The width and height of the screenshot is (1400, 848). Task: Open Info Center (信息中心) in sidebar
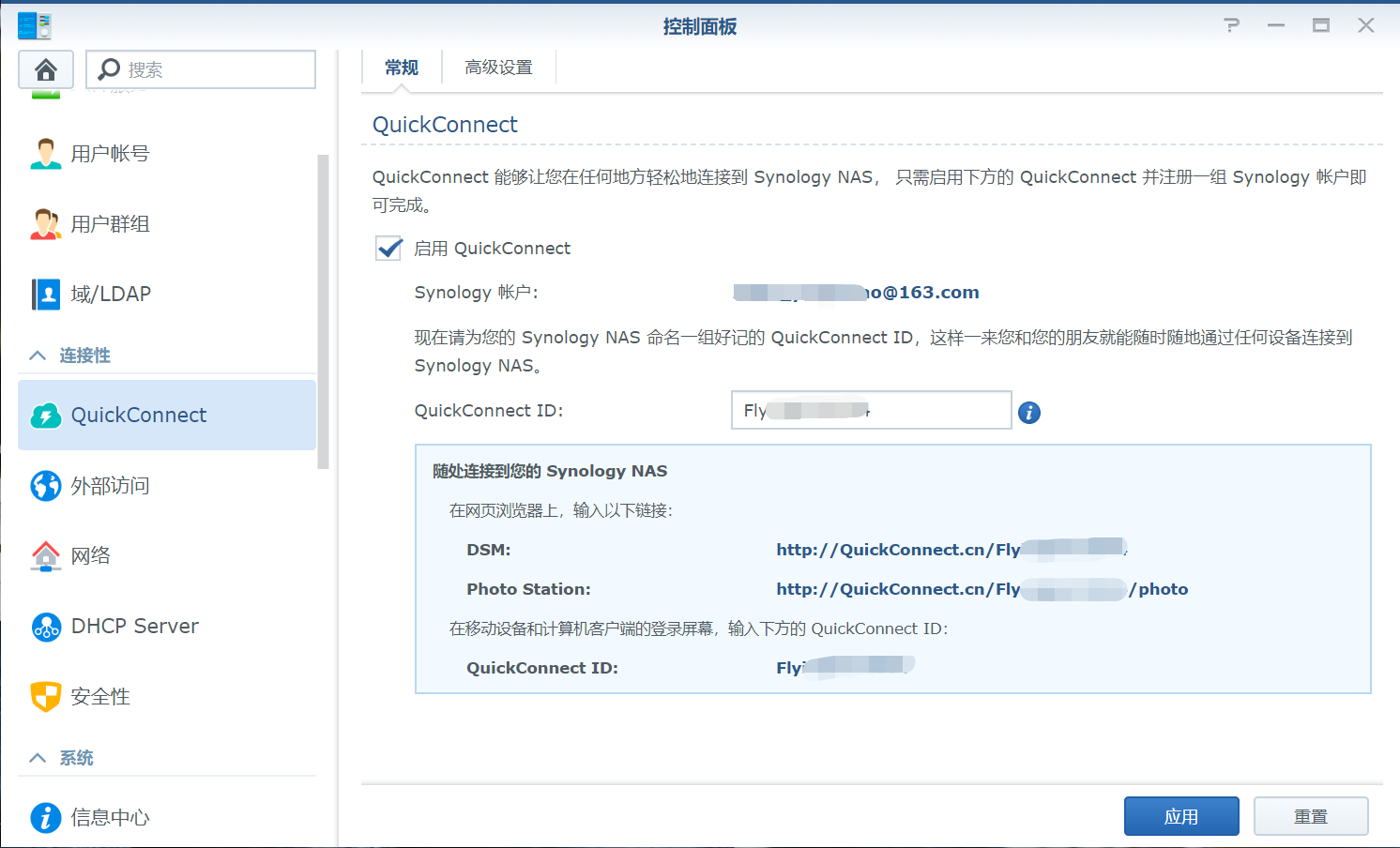167,817
